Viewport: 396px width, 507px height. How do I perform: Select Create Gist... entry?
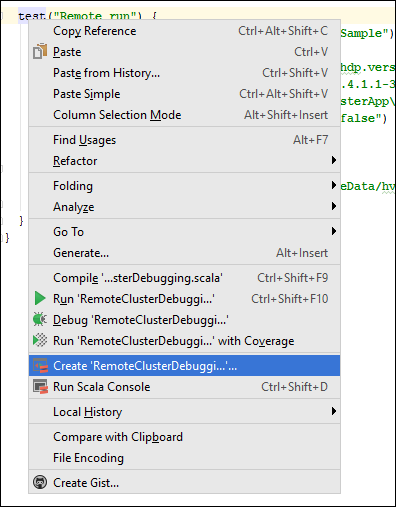coord(184,483)
